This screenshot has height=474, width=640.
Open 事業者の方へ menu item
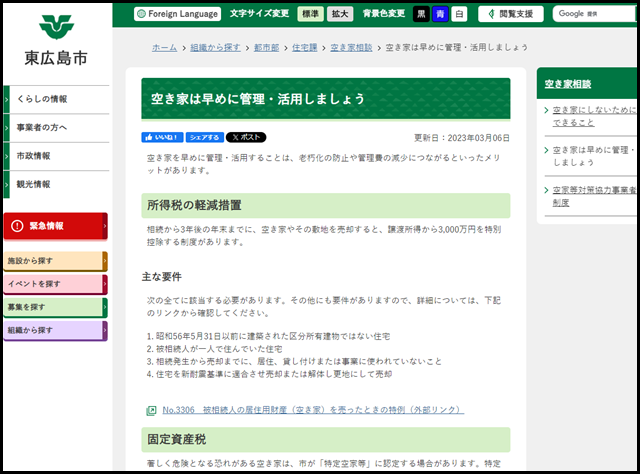pyautogui.click(x=56, y=128)
